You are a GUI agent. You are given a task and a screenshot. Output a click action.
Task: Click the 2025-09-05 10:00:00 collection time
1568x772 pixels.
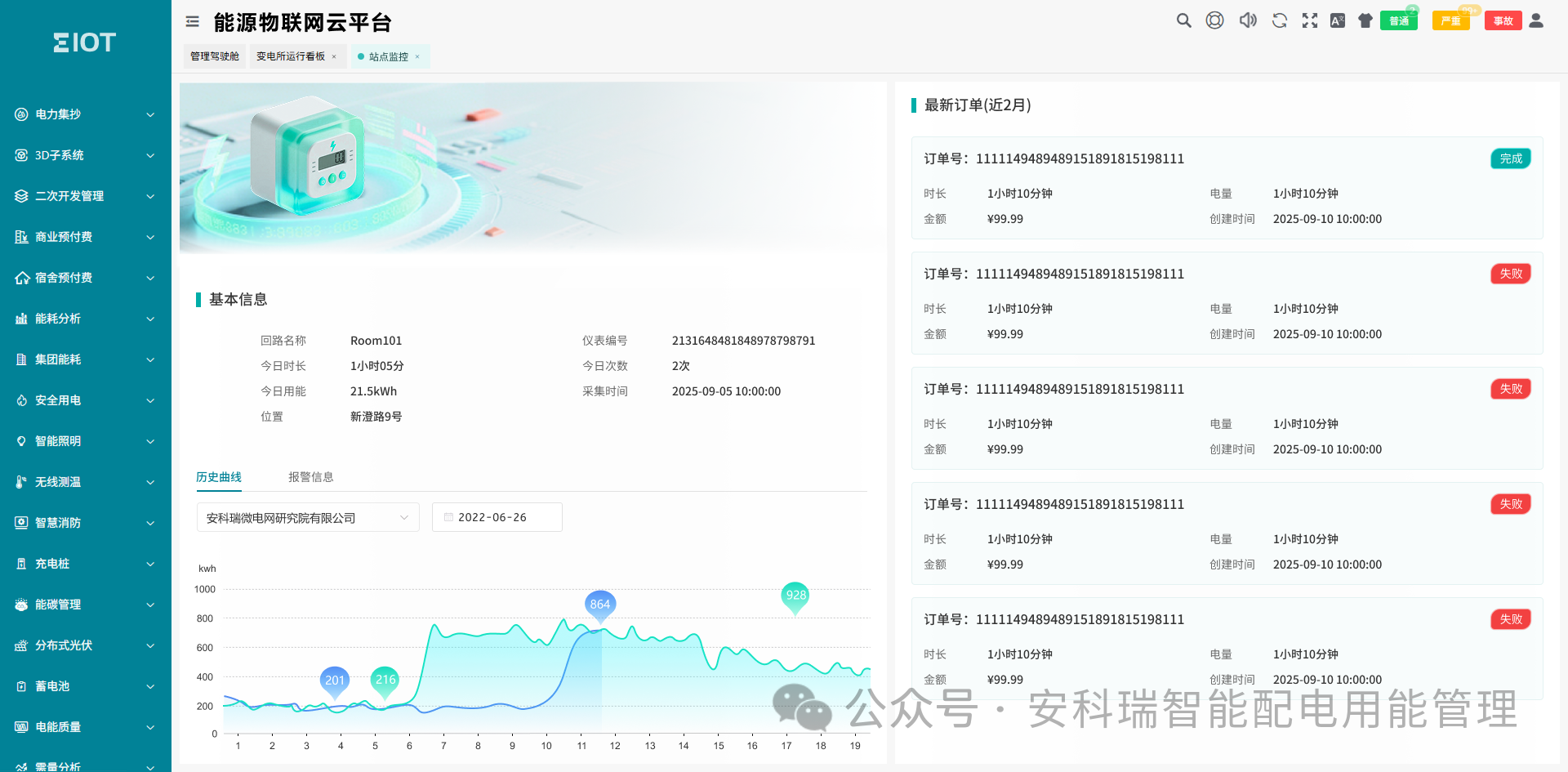click(727, 391)
